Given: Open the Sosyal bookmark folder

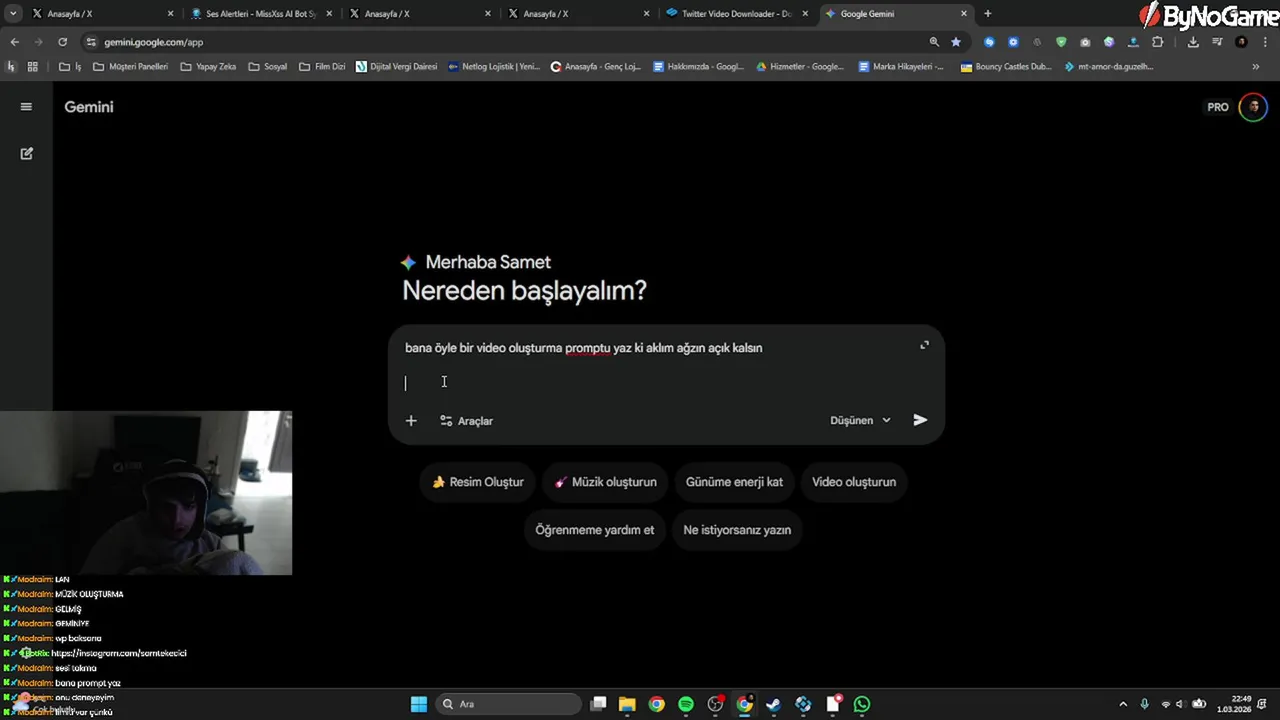Looking at the screenshot, I should coord(268,67).
